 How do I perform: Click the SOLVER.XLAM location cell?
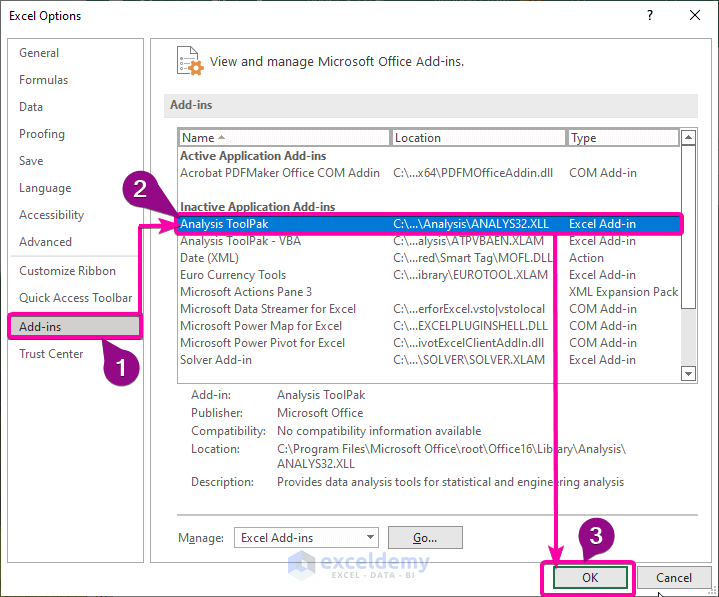(x=469, y=360)
